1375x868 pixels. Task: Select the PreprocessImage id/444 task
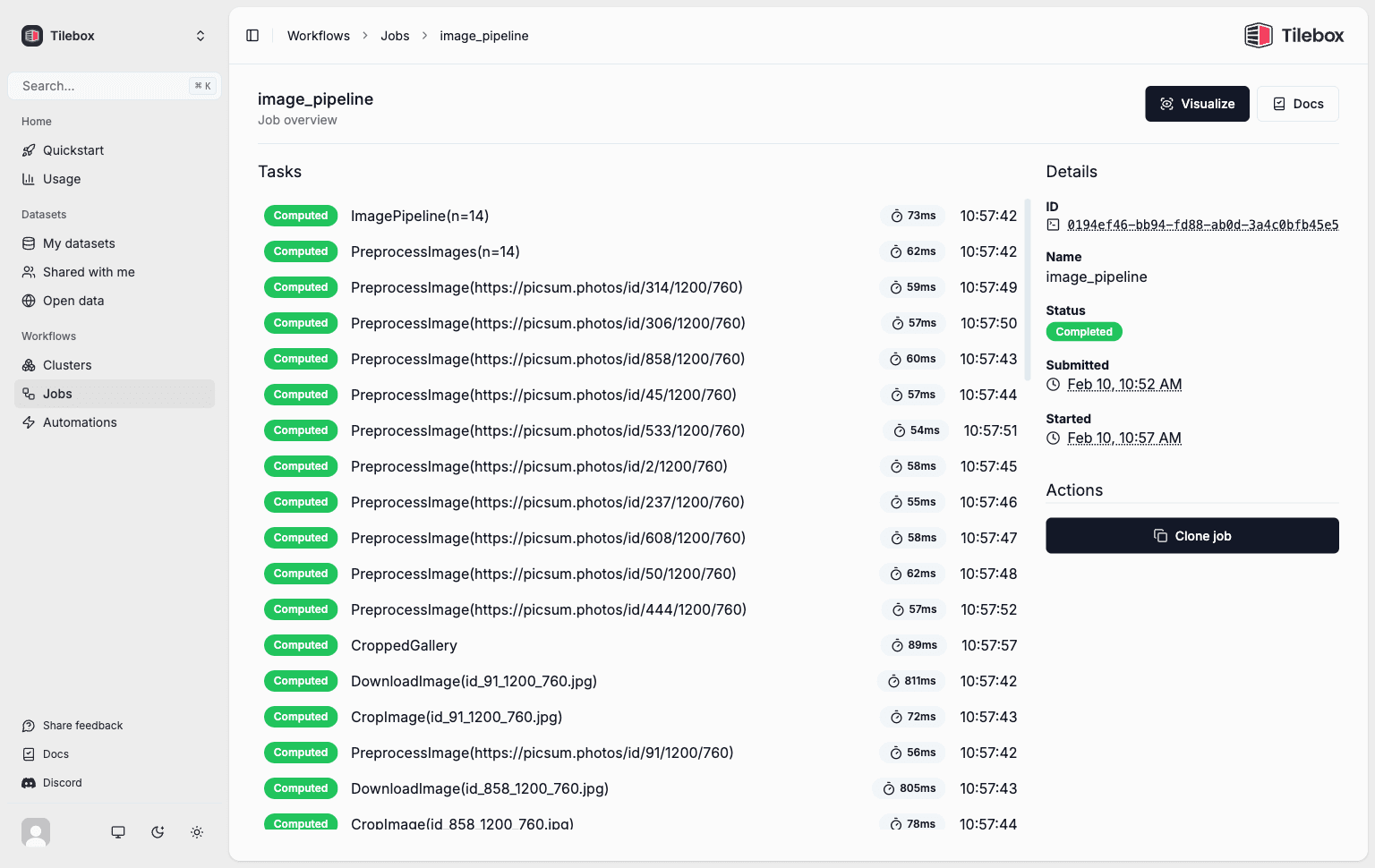click(549, 609)
